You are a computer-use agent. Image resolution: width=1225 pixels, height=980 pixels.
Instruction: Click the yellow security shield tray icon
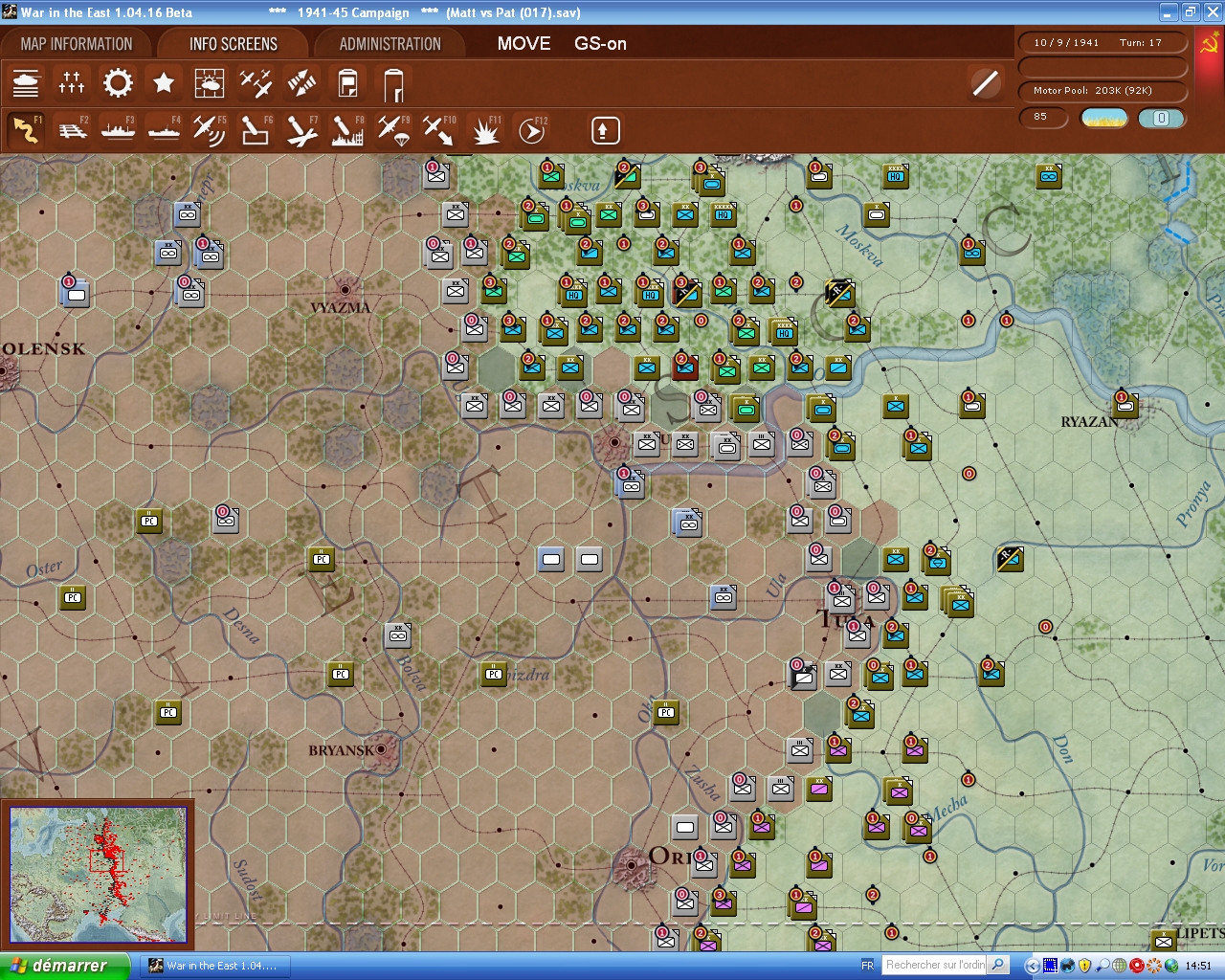pyautogui.click(x=1084, y=966)
